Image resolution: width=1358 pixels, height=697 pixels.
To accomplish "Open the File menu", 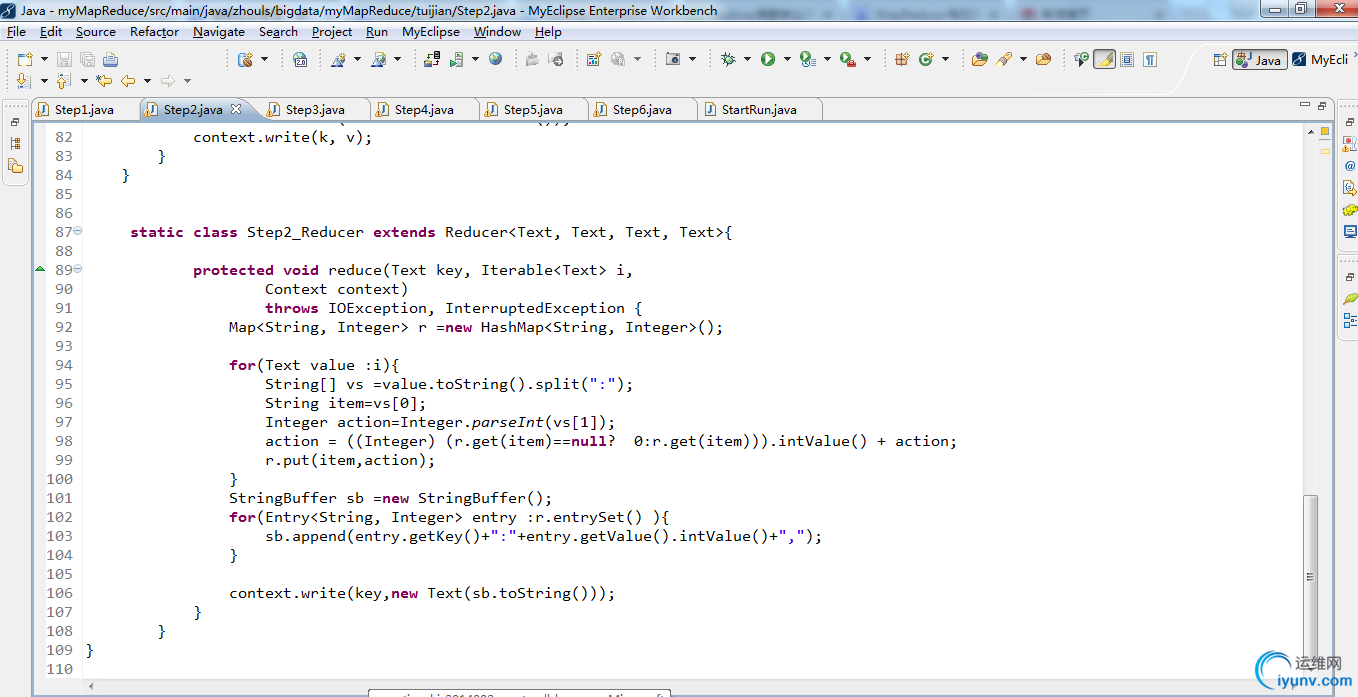I will tap(16, 31).
